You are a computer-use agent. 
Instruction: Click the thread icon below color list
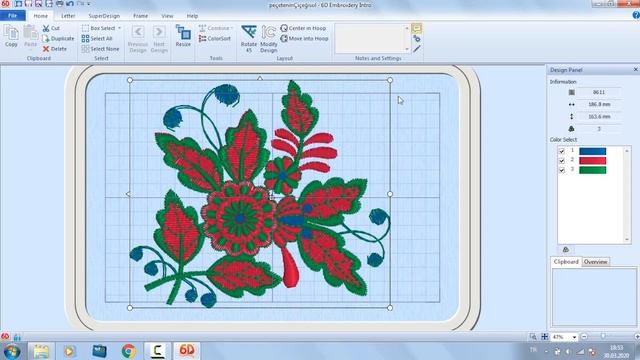(x=566, y=249)
